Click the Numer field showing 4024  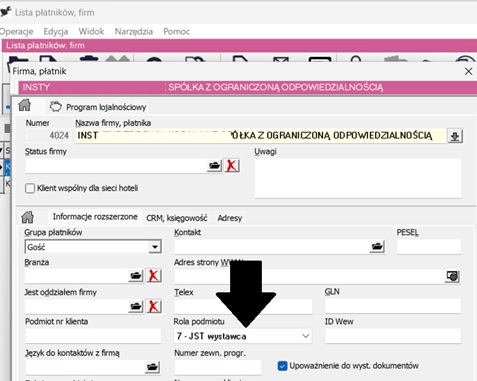(48, 136)
